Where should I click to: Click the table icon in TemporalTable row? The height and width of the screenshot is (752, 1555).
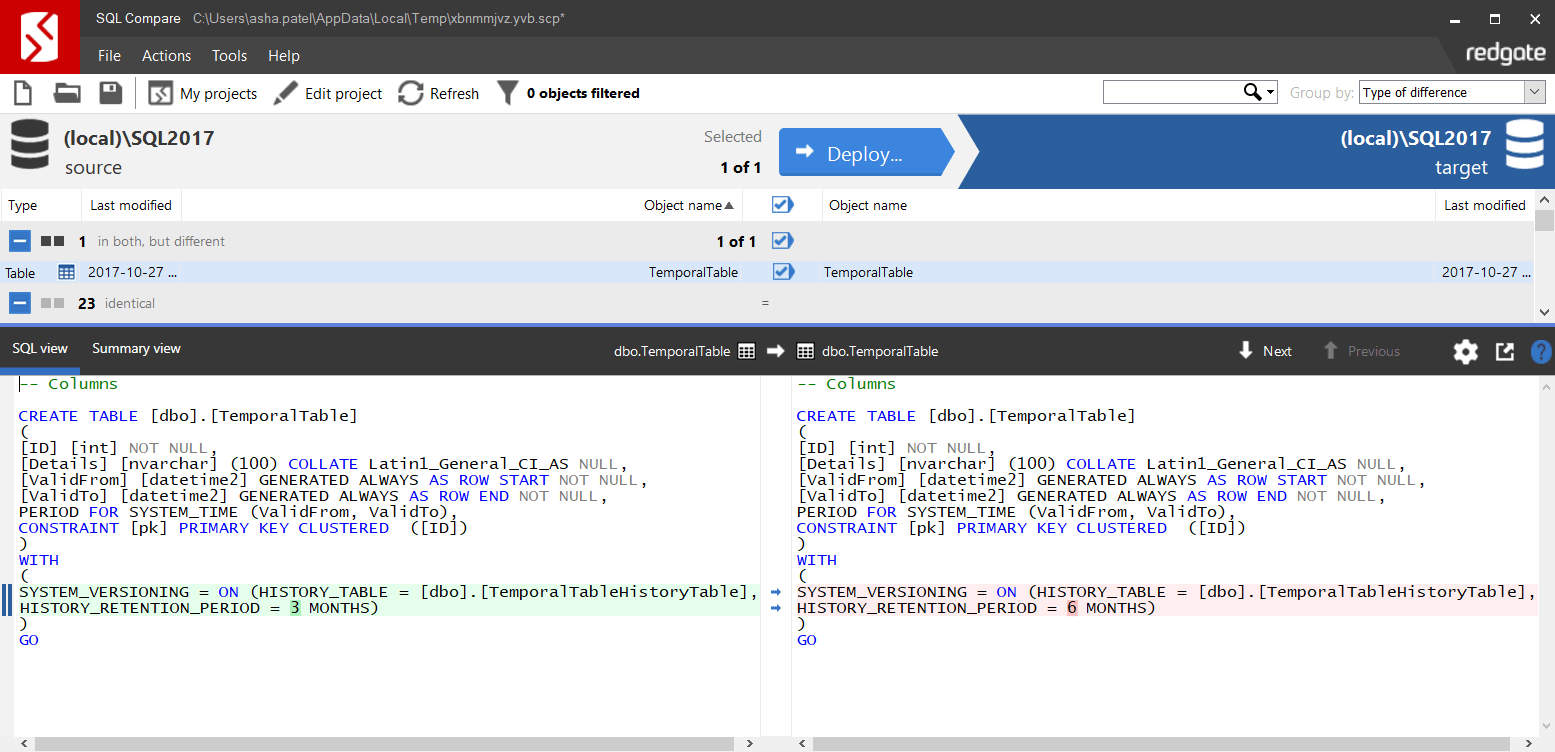point(67,272)
